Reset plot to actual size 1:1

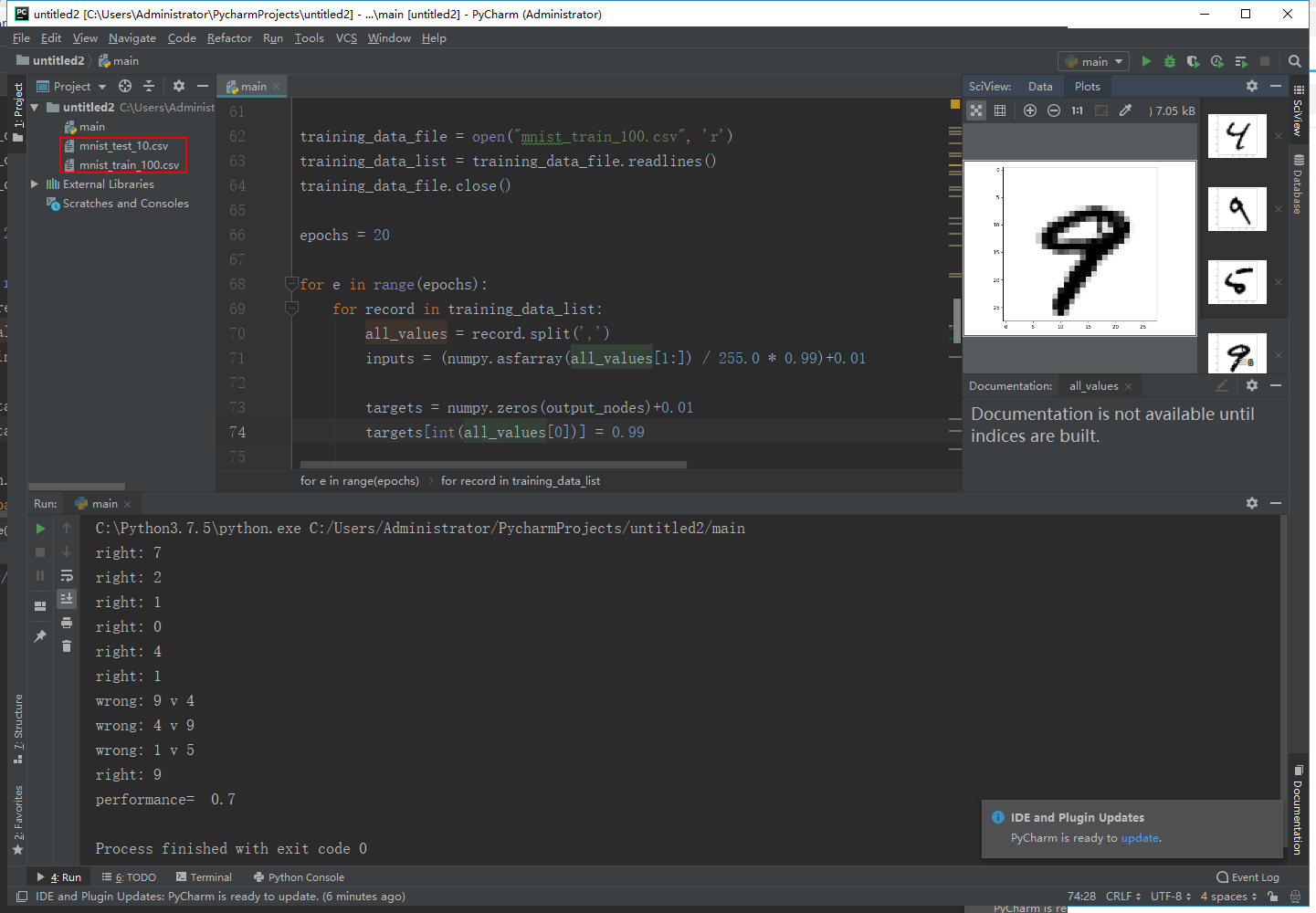point(1078,110)
